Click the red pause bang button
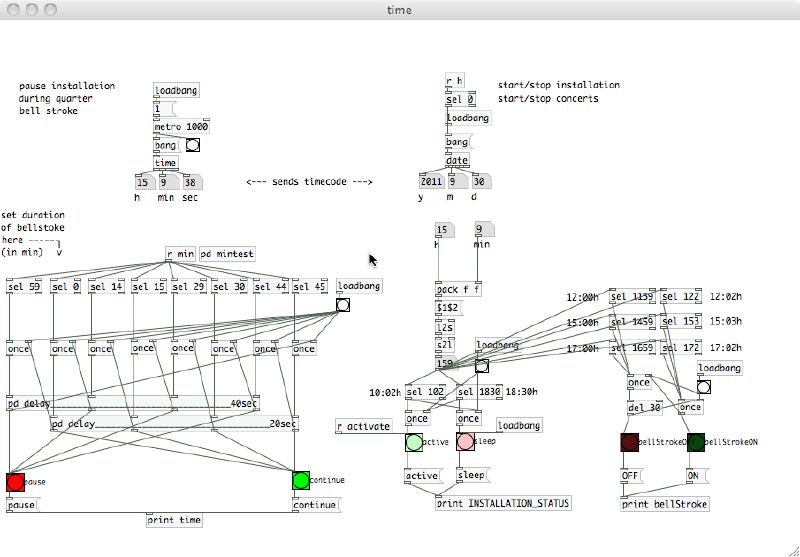The height and width of the screenshot is (557, 800). click(15, 482)
